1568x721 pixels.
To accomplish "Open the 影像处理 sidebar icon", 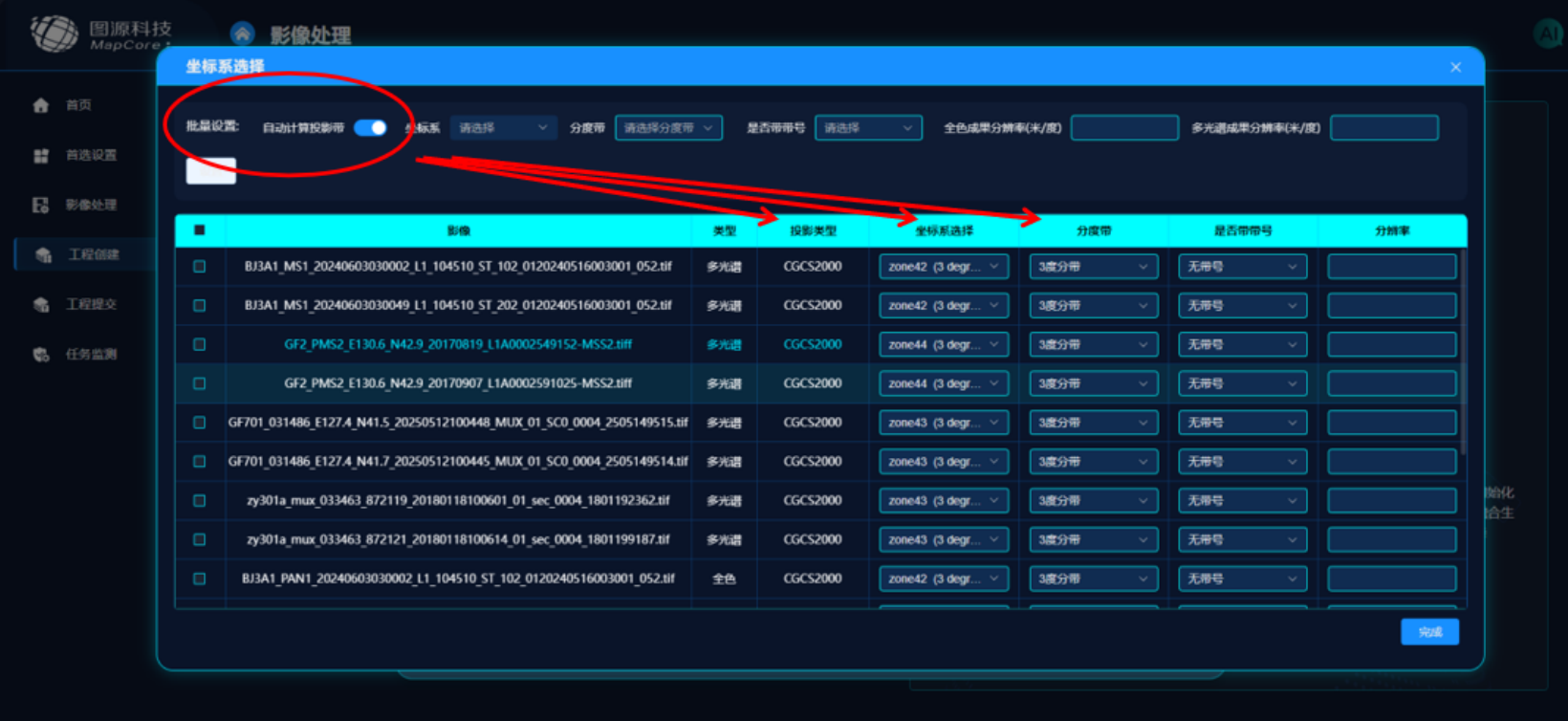I will (41, 205).
